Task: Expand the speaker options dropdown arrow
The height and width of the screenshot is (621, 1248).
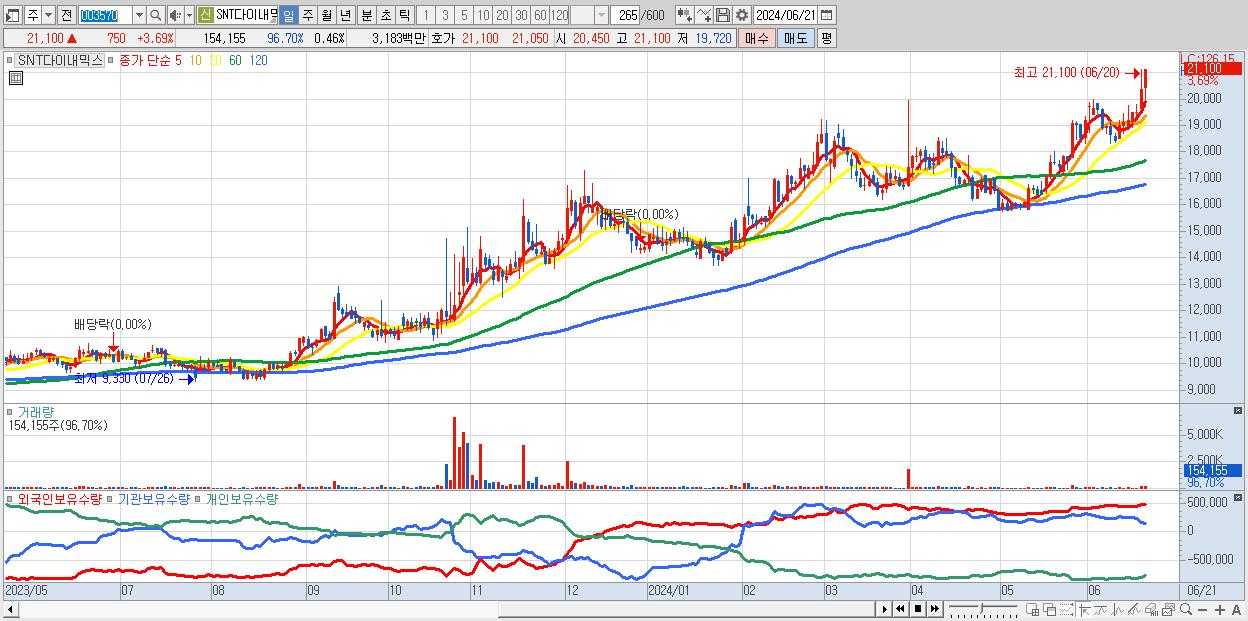Action: pyautogui.click(x=189, y=15)
